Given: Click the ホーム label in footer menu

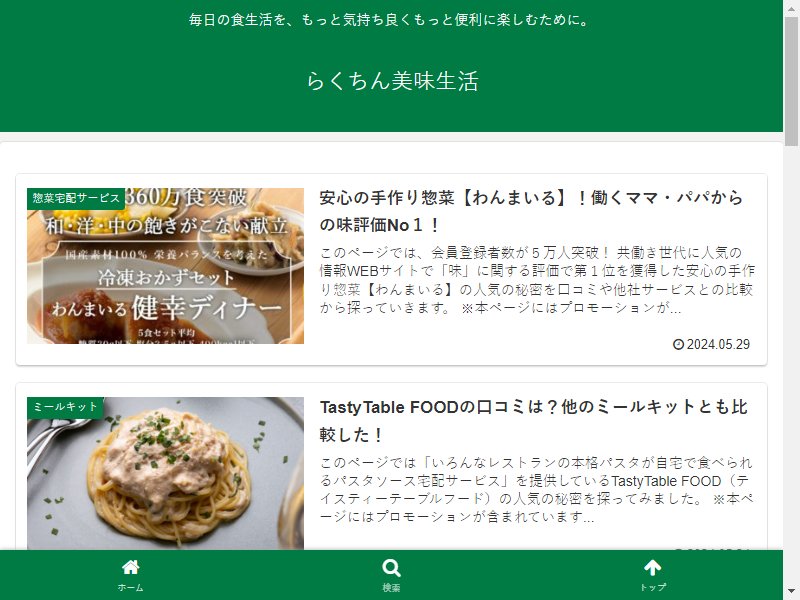Looking at the screenshot, I should [x=131, y=588].
